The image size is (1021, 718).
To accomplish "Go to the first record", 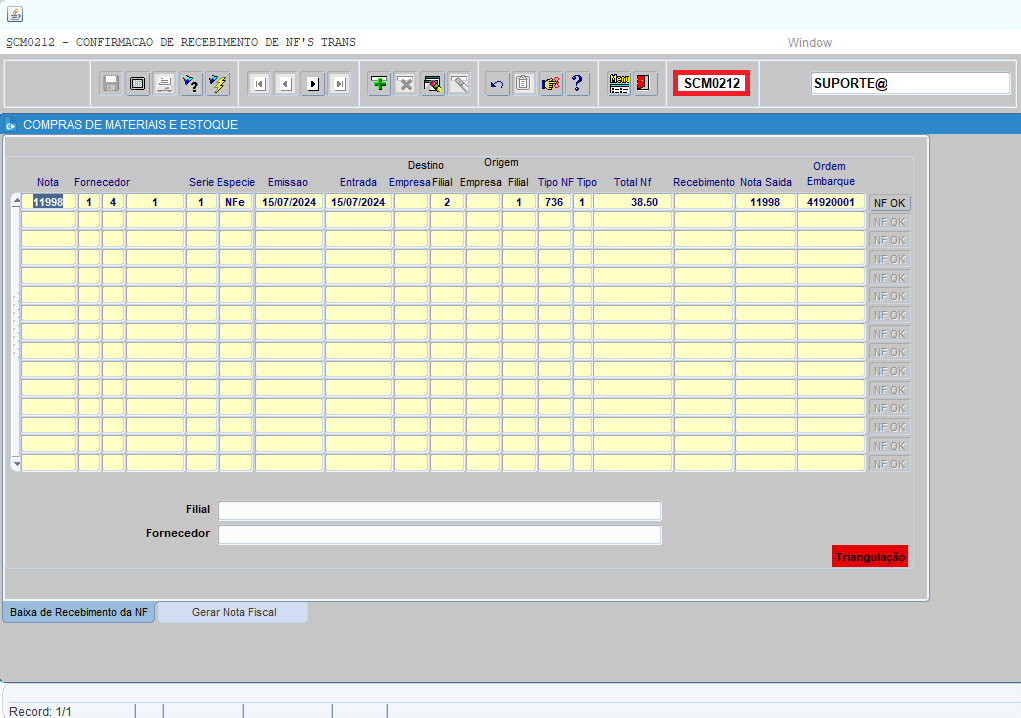I will click(259, 83).
